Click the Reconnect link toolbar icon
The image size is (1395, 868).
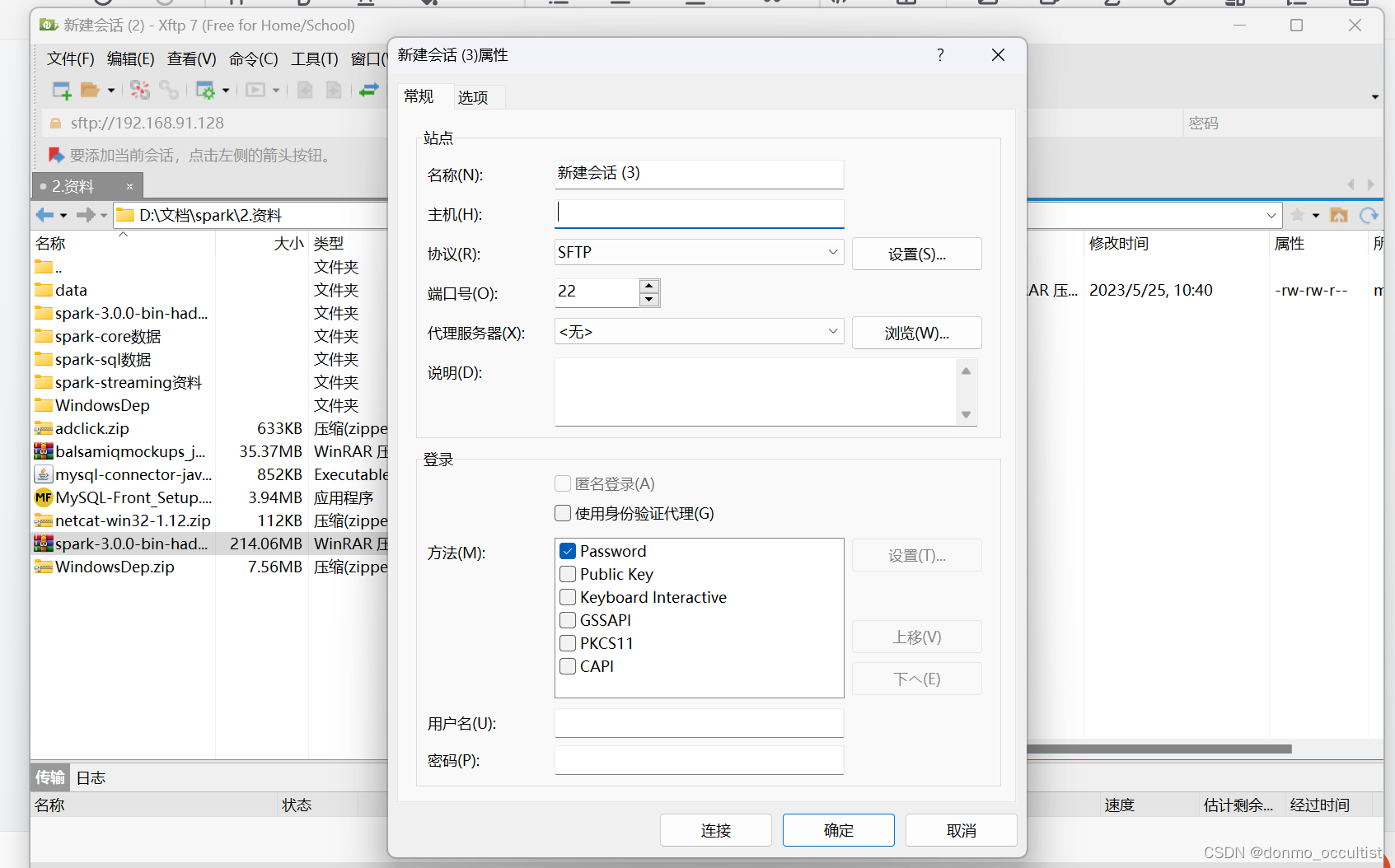tap(169, 90)
